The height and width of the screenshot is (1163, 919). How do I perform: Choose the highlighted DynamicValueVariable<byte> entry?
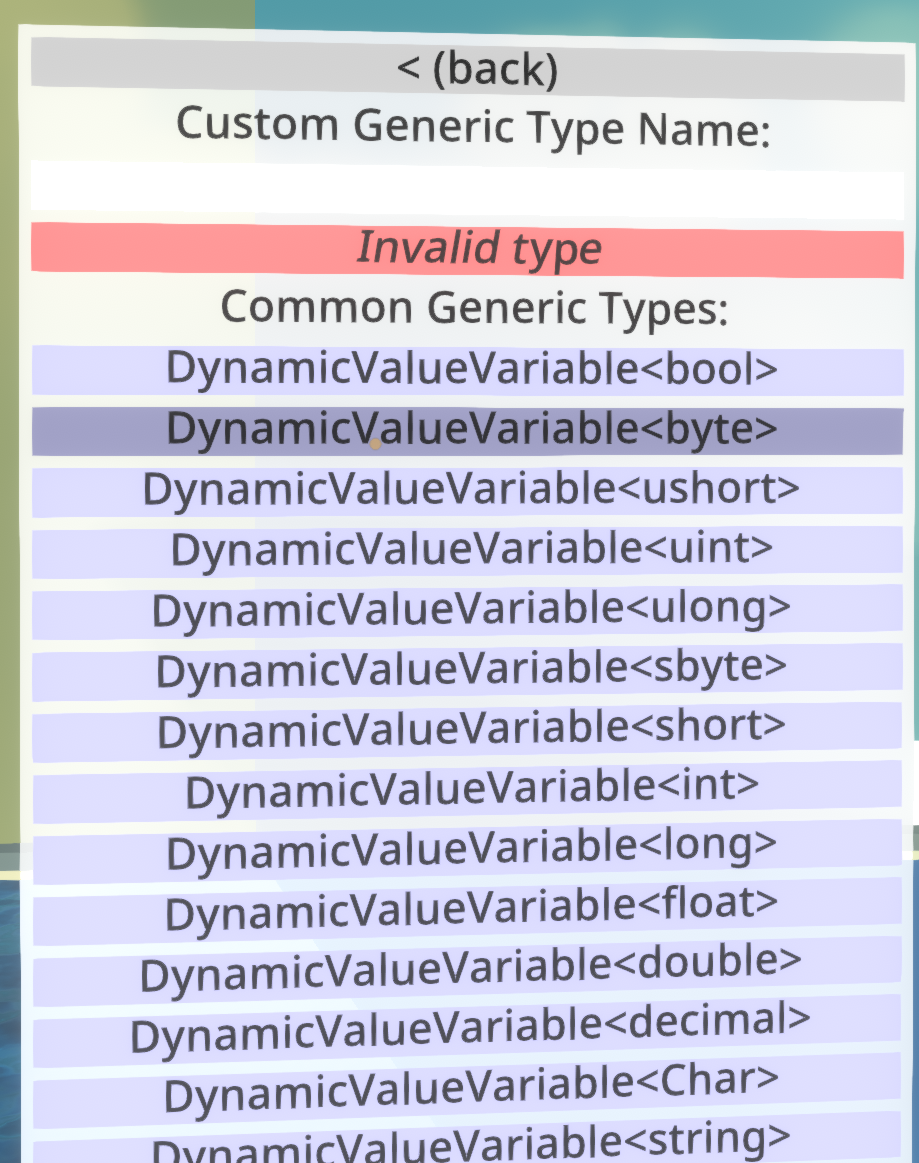467,431
